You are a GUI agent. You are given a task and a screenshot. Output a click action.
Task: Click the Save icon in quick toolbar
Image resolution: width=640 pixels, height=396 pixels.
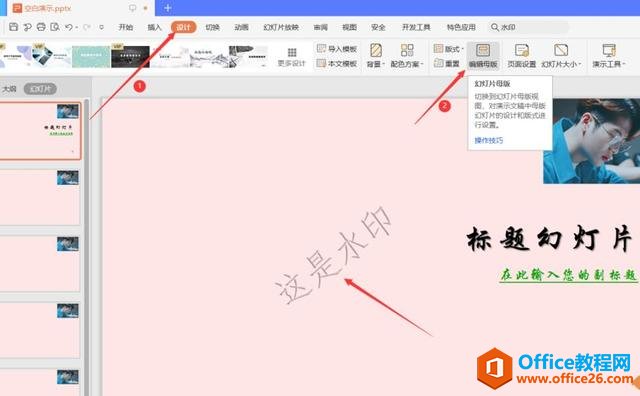13,27
